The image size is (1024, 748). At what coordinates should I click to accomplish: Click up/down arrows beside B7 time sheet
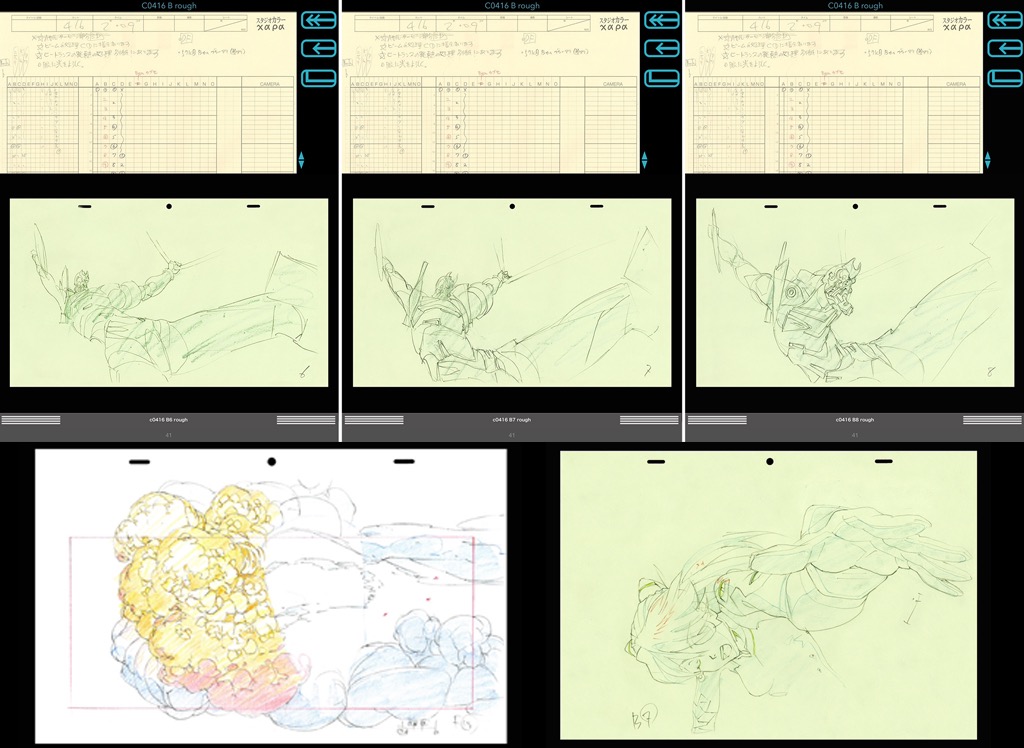[644, 160]
